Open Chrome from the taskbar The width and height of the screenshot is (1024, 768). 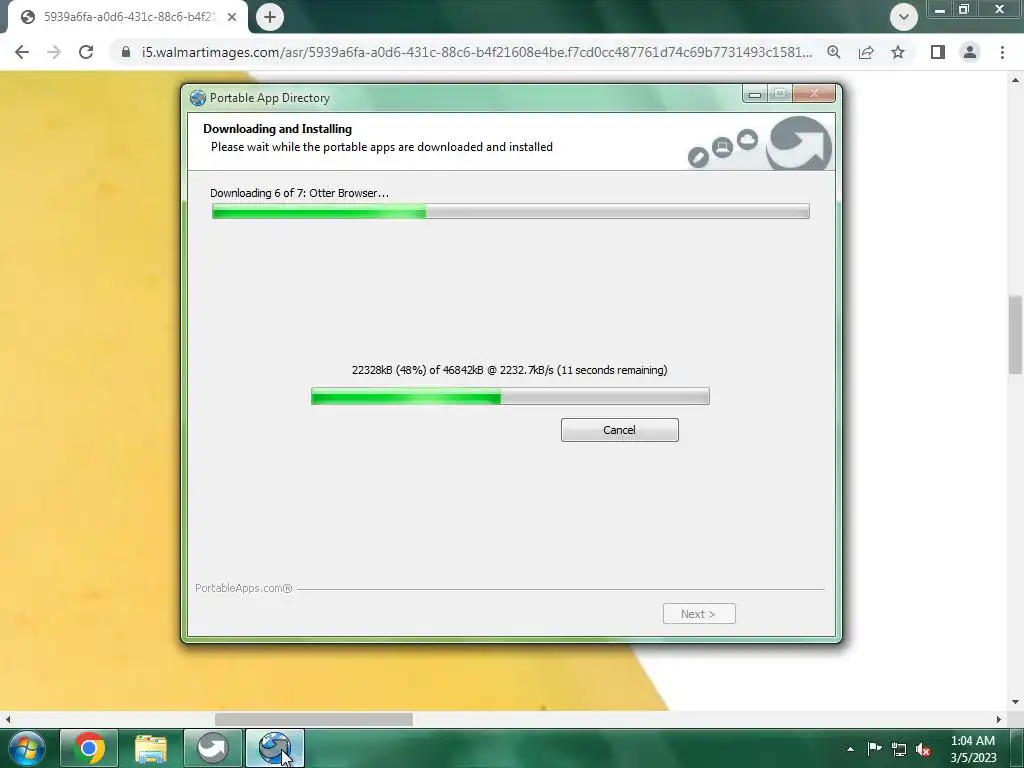(x=89, y=748)
